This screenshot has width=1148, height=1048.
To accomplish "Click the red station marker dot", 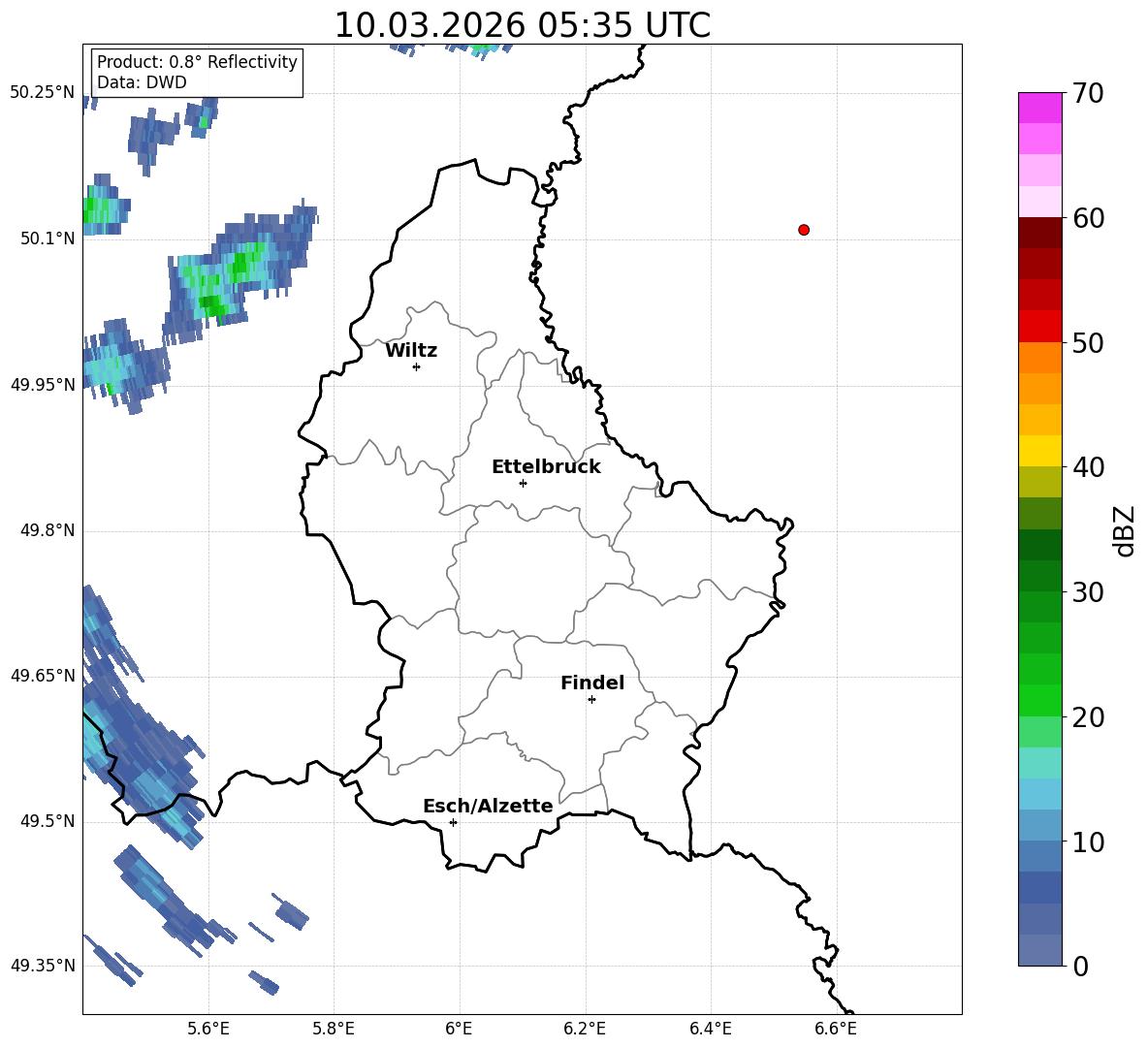I will [x=804, y=230].
